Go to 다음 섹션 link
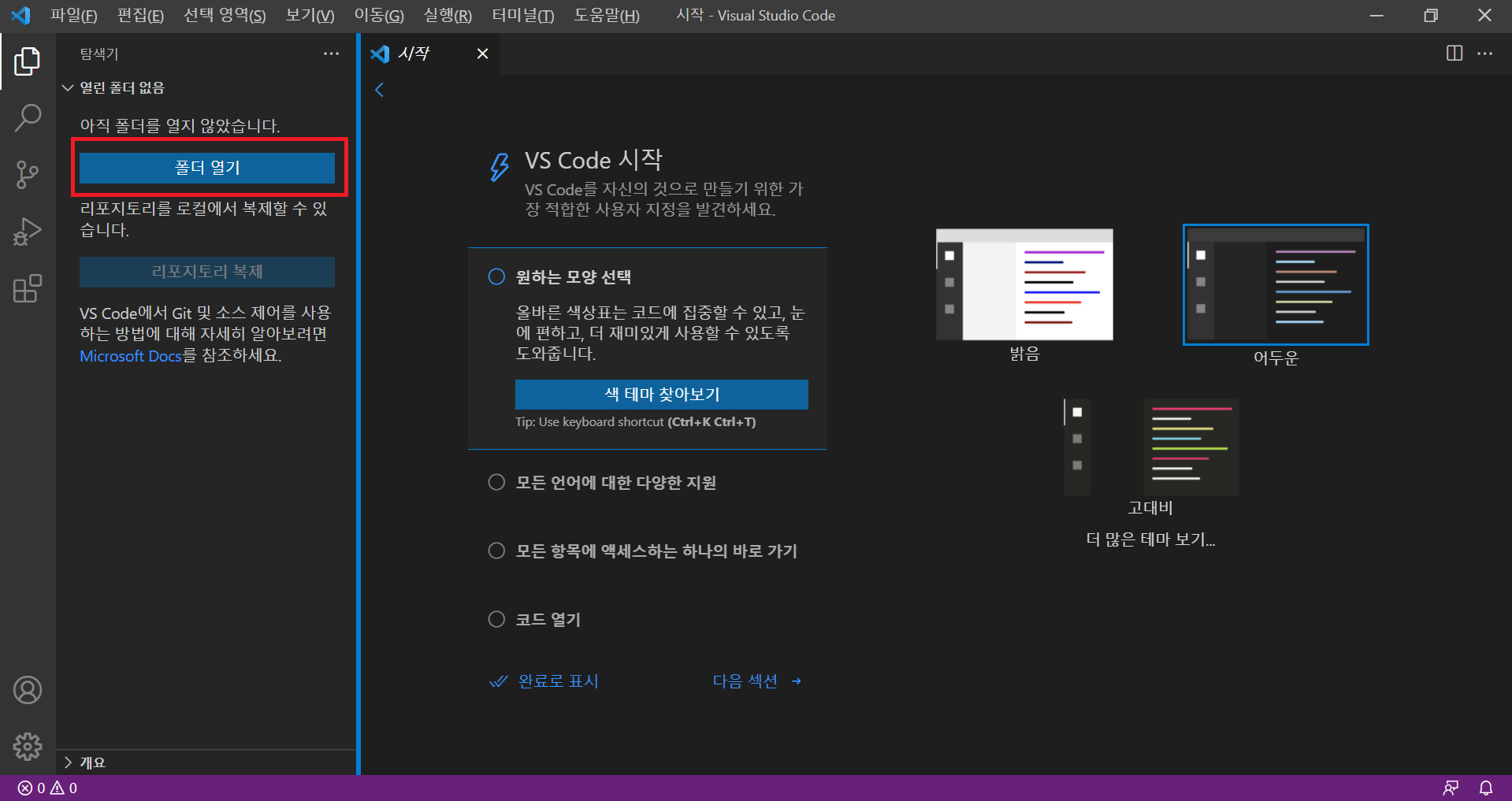Screen dimensions: 1512x801 (x=757, y=681)
